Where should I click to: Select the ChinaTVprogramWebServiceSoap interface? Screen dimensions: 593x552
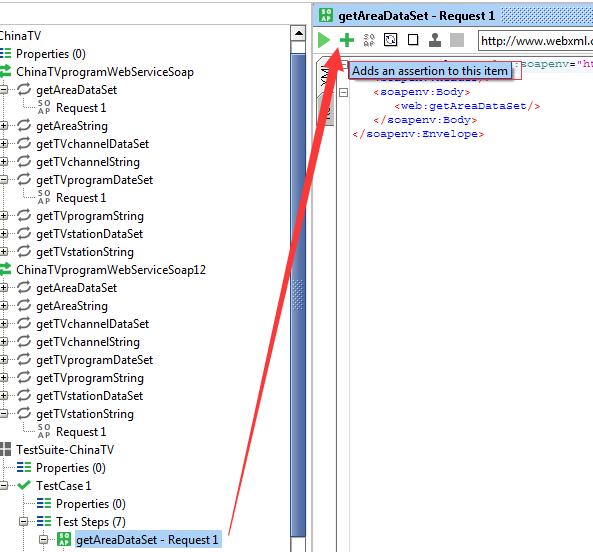click(105, 71)
